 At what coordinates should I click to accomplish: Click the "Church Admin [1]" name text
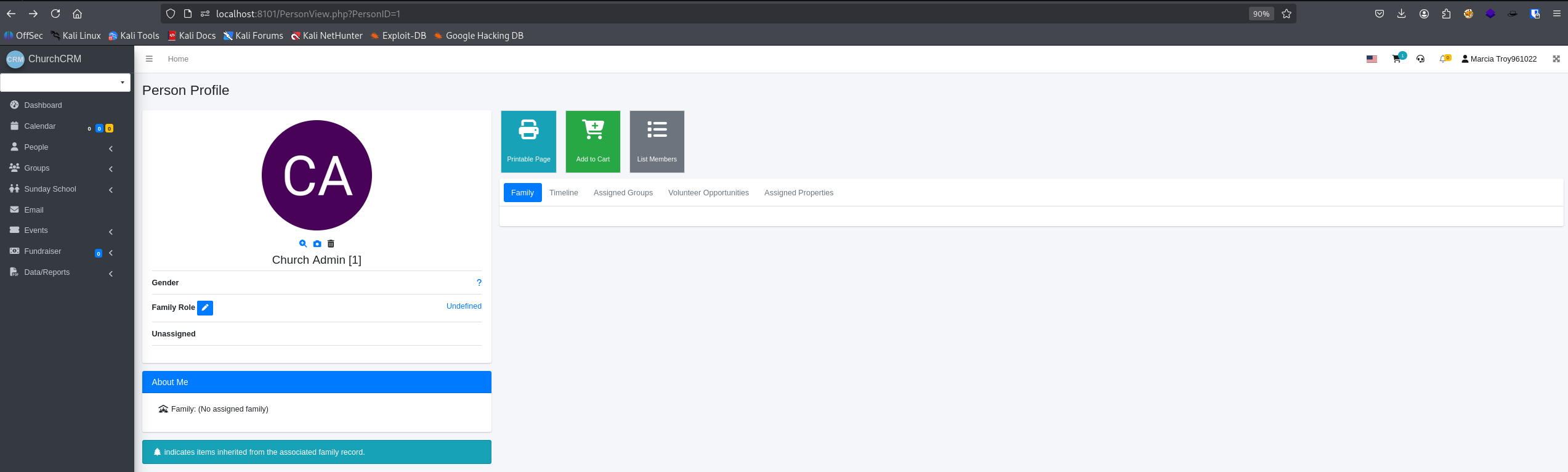pyautogui.click(x=317, y=260)
